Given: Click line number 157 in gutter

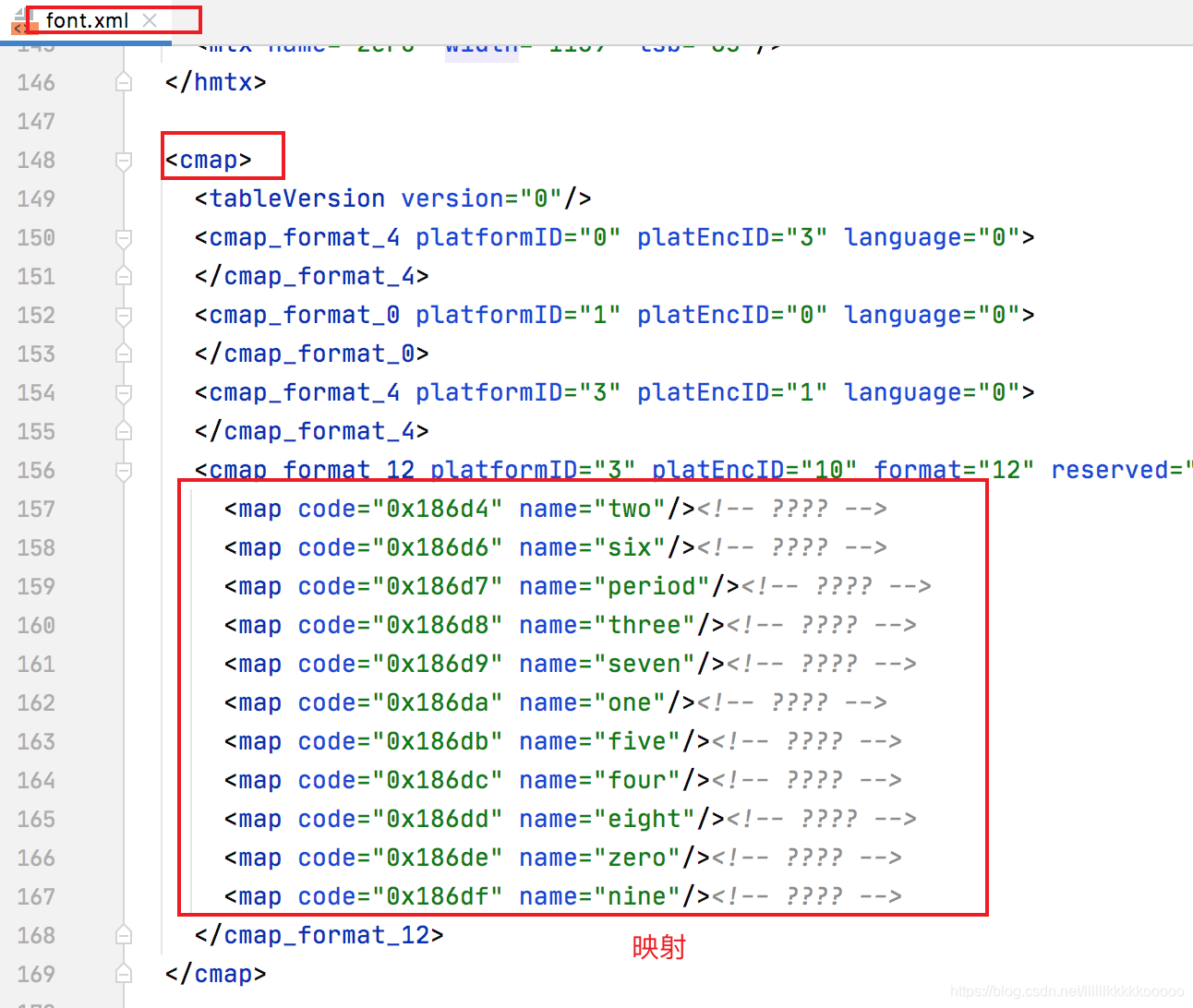Looking at the screenshot, I should [36, 509].
